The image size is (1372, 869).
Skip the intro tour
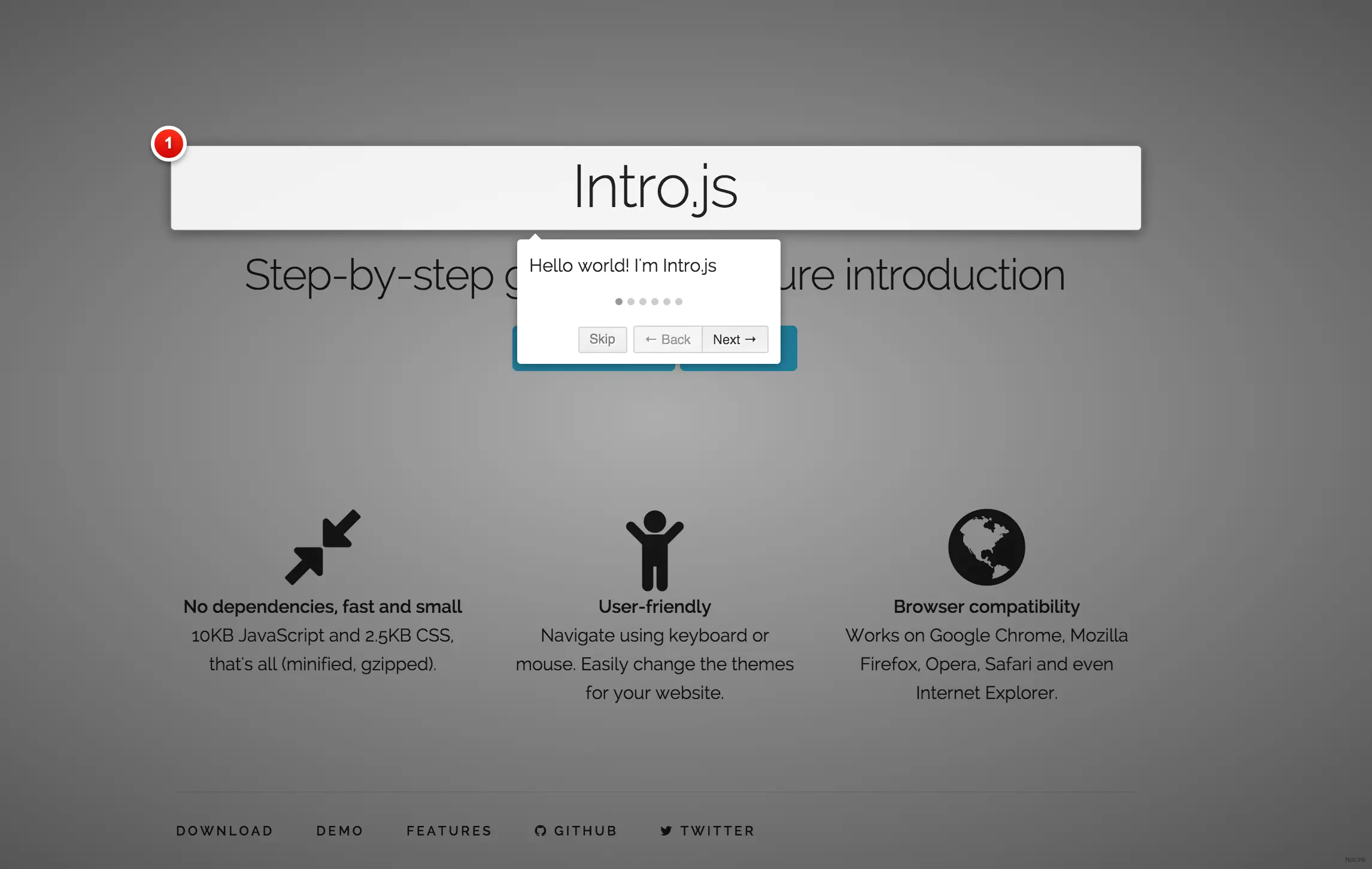pyautogui.click(x=602, y=339)
